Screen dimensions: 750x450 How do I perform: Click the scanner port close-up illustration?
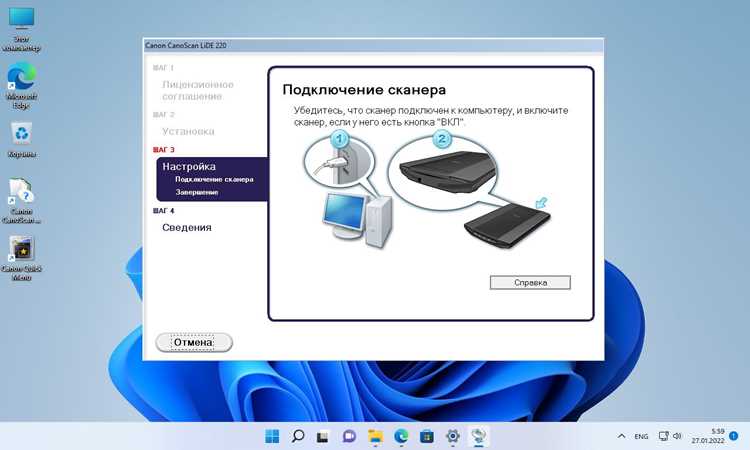[442, 171]
